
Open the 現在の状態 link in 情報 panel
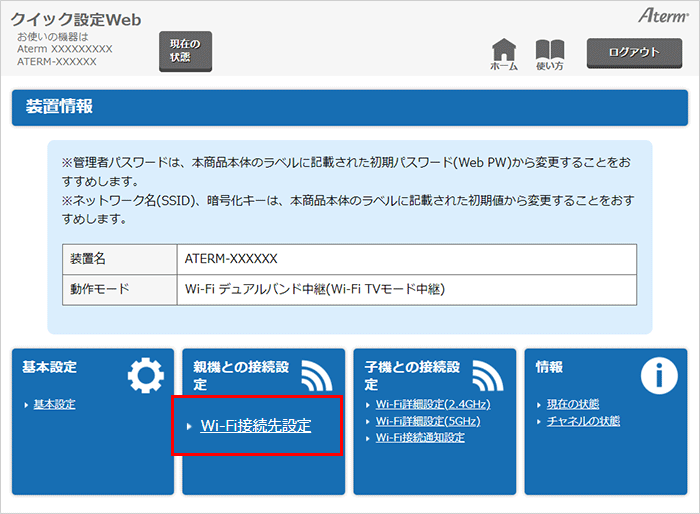pos(572,404)
